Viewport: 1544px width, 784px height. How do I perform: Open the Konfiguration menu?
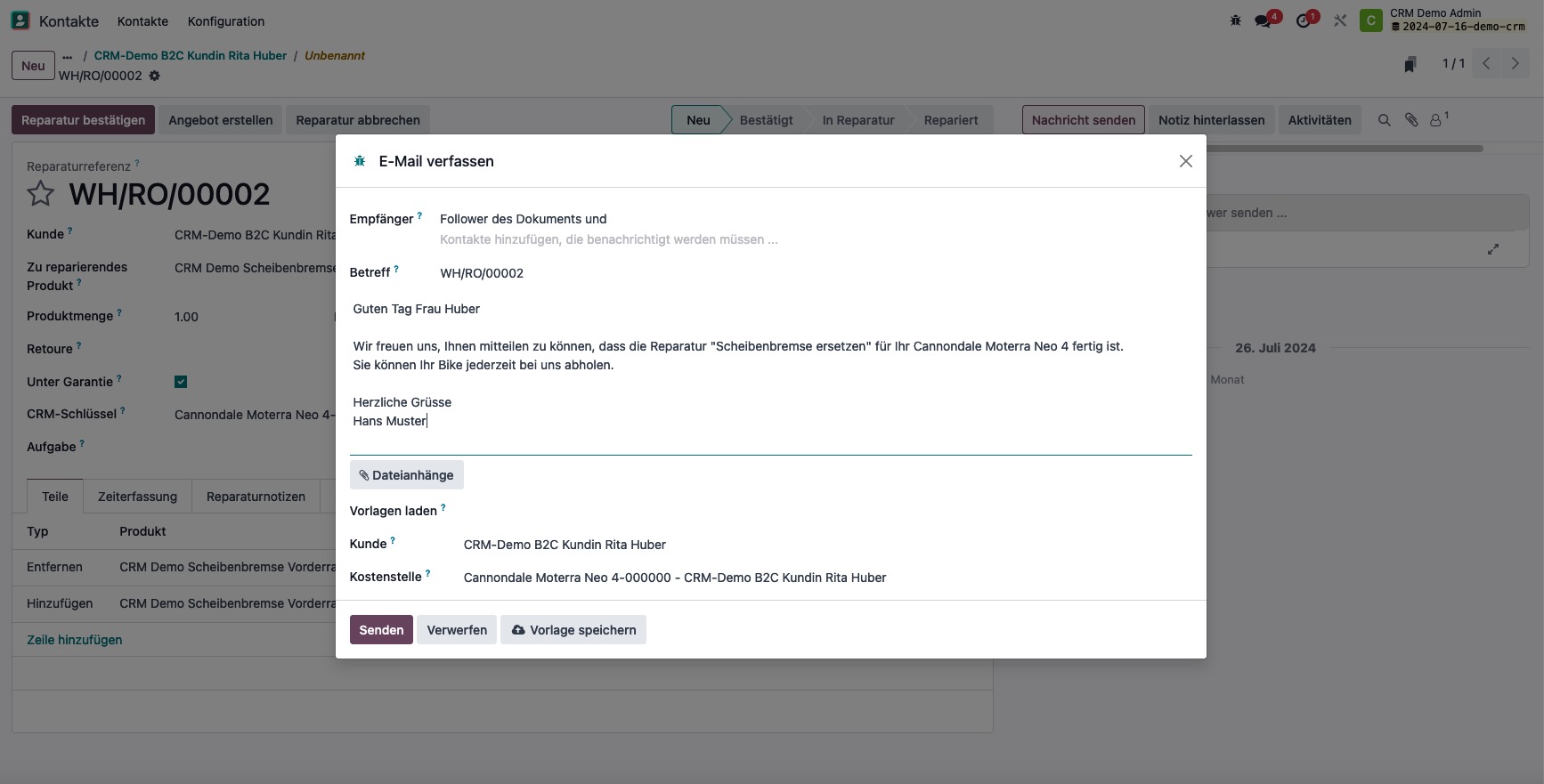pos(226,21)
